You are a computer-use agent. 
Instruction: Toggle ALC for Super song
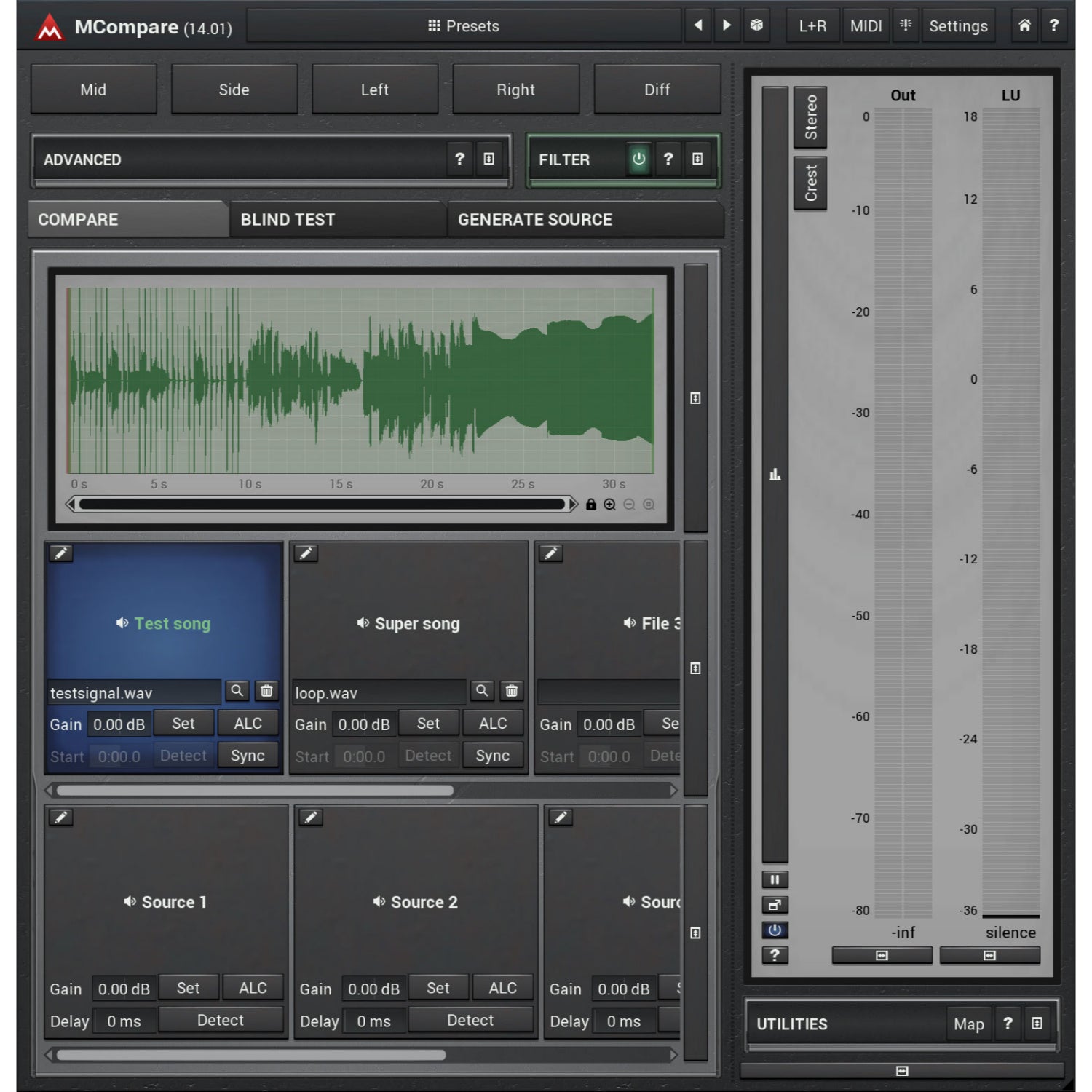click(493, 723)
